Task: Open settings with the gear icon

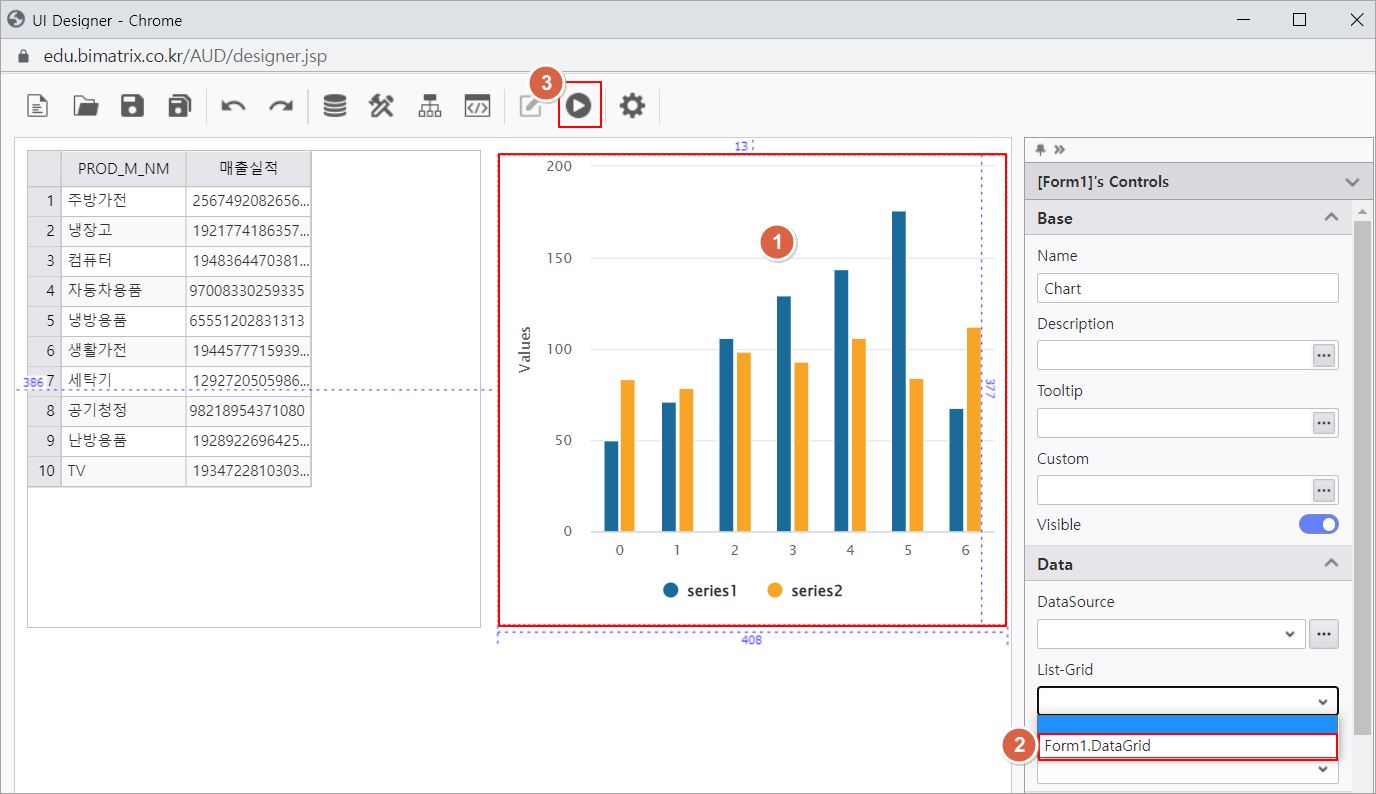Action: pos(632,106)
